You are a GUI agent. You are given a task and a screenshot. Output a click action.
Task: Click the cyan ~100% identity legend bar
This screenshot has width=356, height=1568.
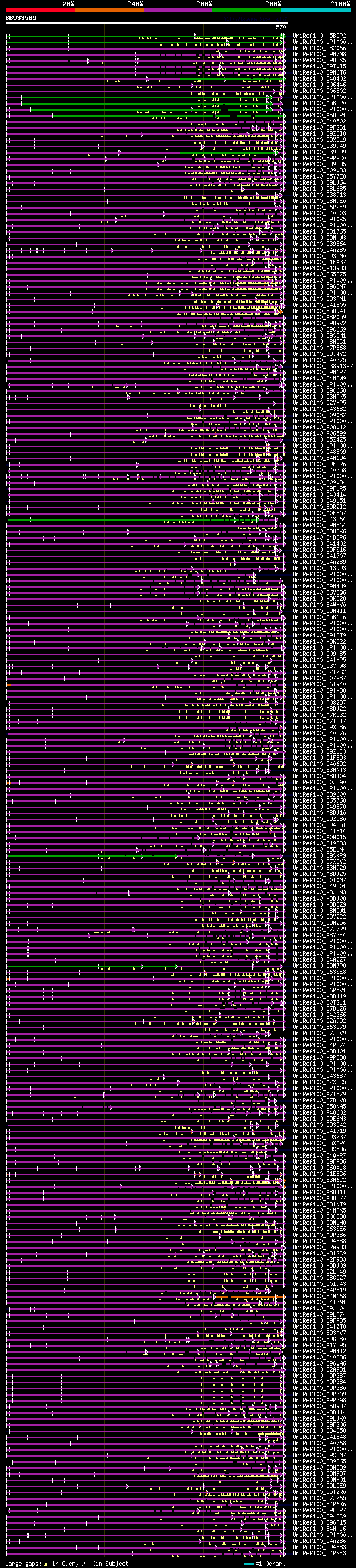click(316, 10)
